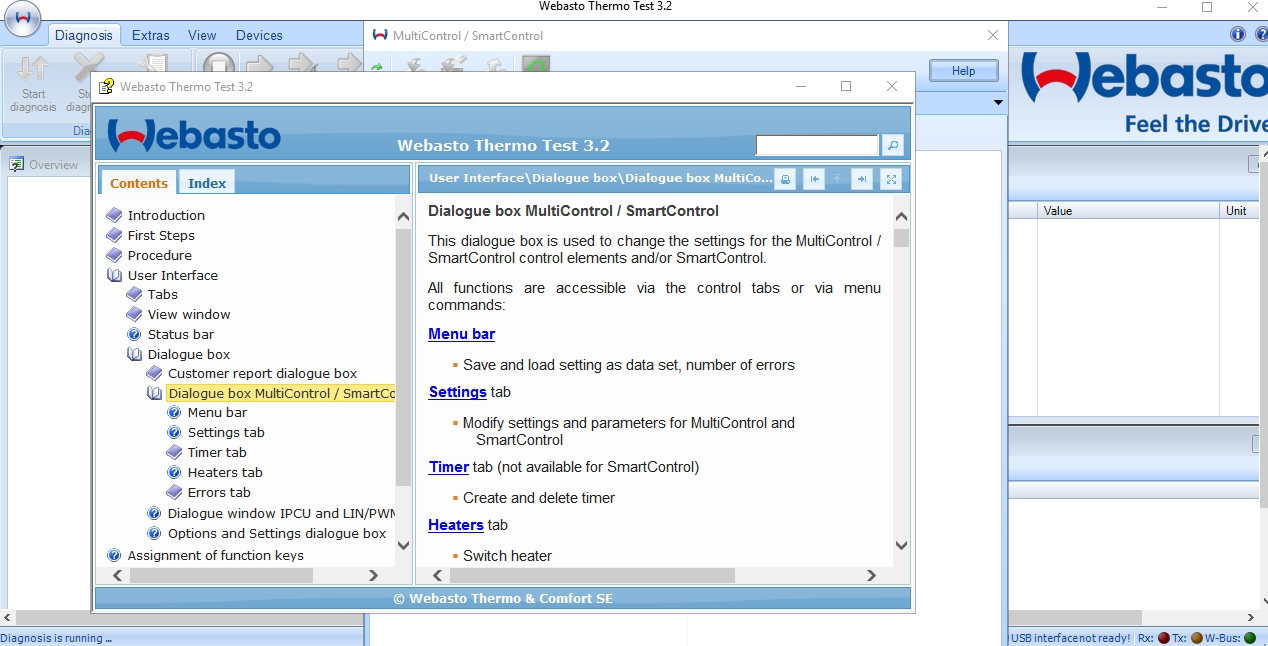Click the Value column header

click(1128, 211)
